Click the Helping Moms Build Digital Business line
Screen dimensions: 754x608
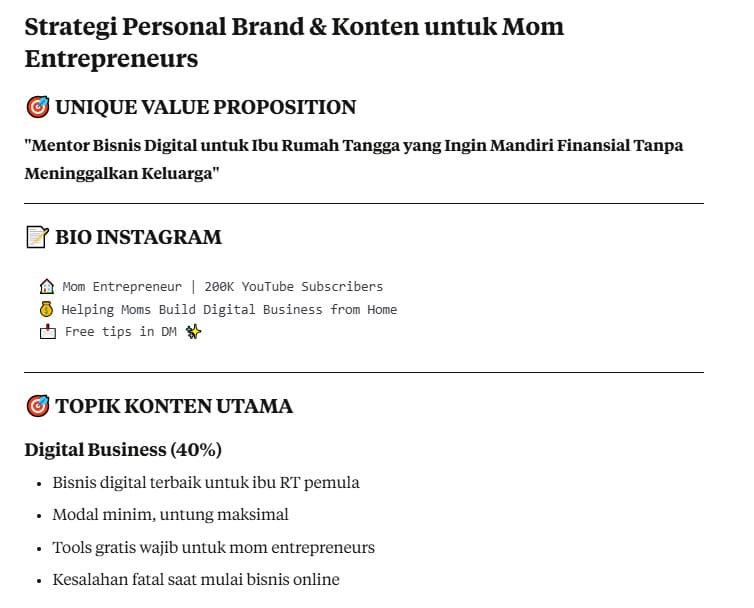pyautogui.click(x=229, y=309)
